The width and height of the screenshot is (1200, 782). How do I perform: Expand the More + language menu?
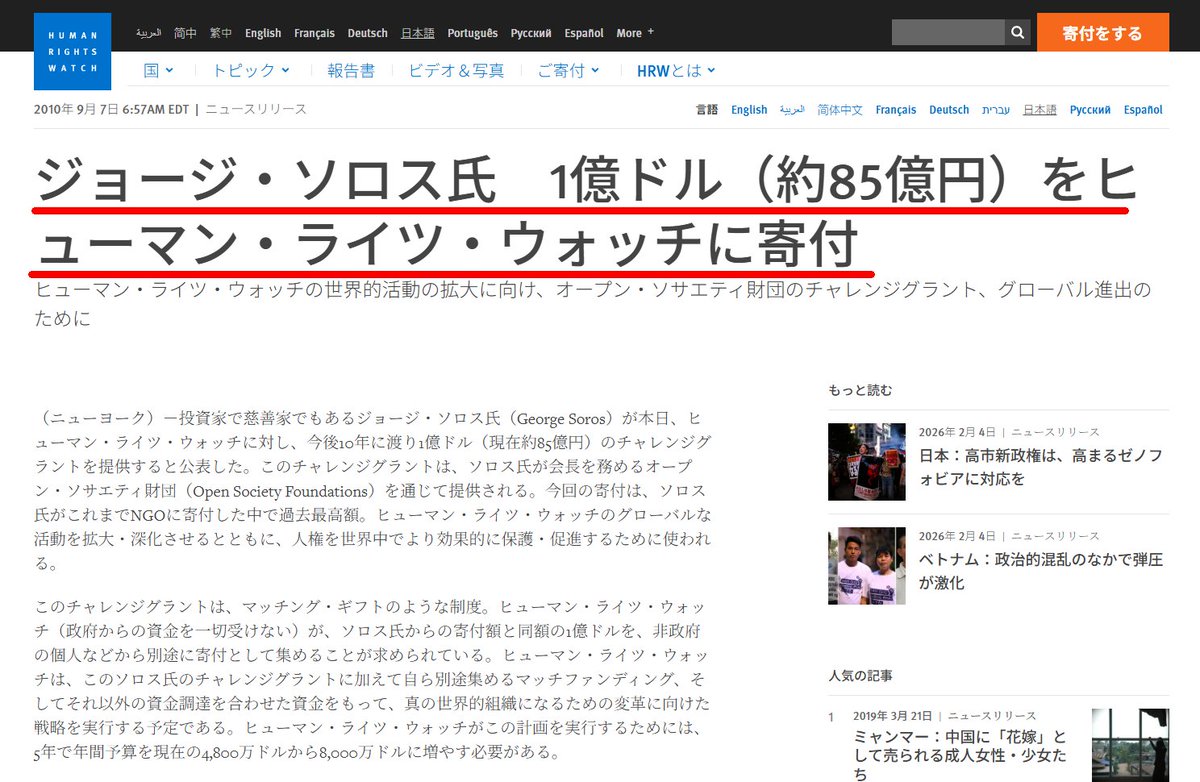(x=635, y=33)
